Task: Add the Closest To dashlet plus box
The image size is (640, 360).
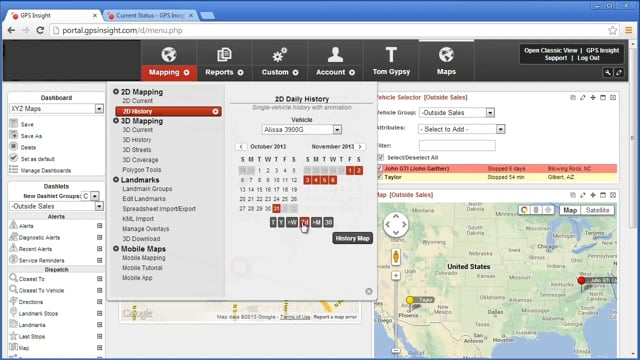Action: click(x=100, y=279)
